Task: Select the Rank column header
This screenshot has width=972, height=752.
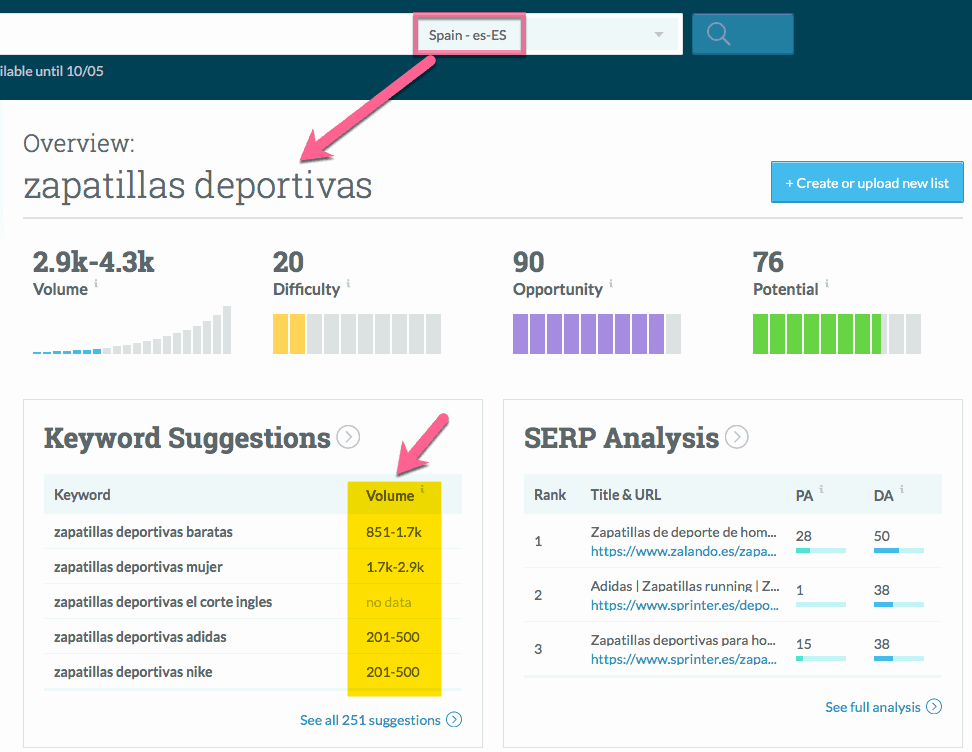Action: pos(551,494)
